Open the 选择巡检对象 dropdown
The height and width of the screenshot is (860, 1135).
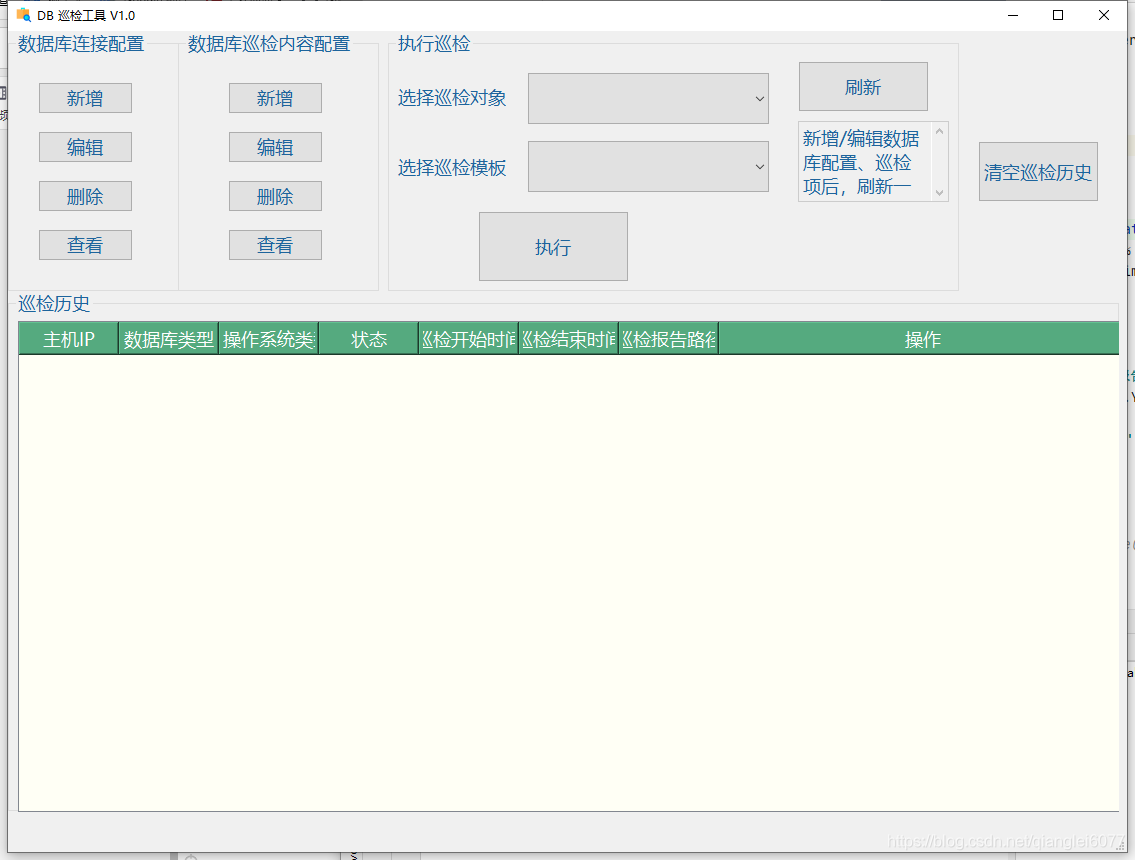pos(648,98)
